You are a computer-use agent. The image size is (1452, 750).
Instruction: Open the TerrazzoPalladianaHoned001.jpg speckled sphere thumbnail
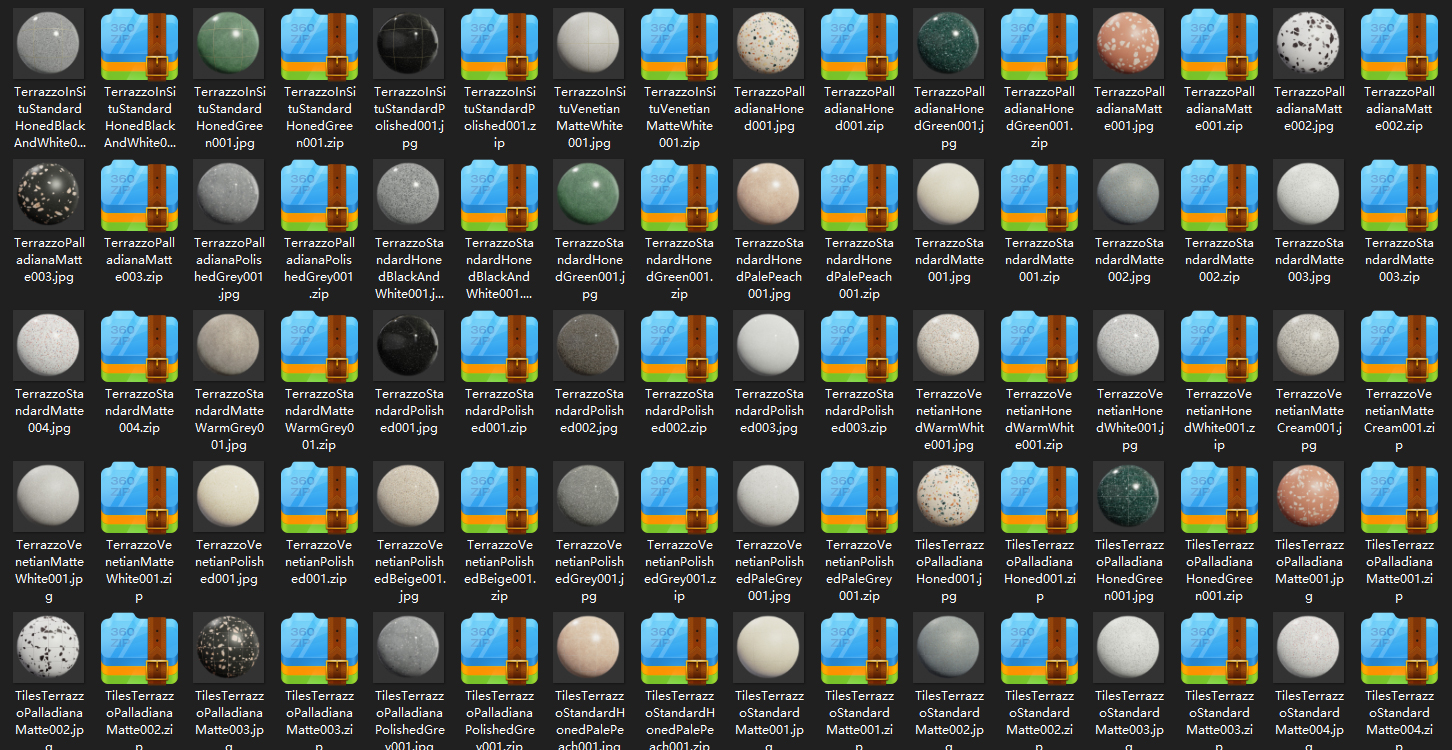pyautogui.click(x=770, y=45)
